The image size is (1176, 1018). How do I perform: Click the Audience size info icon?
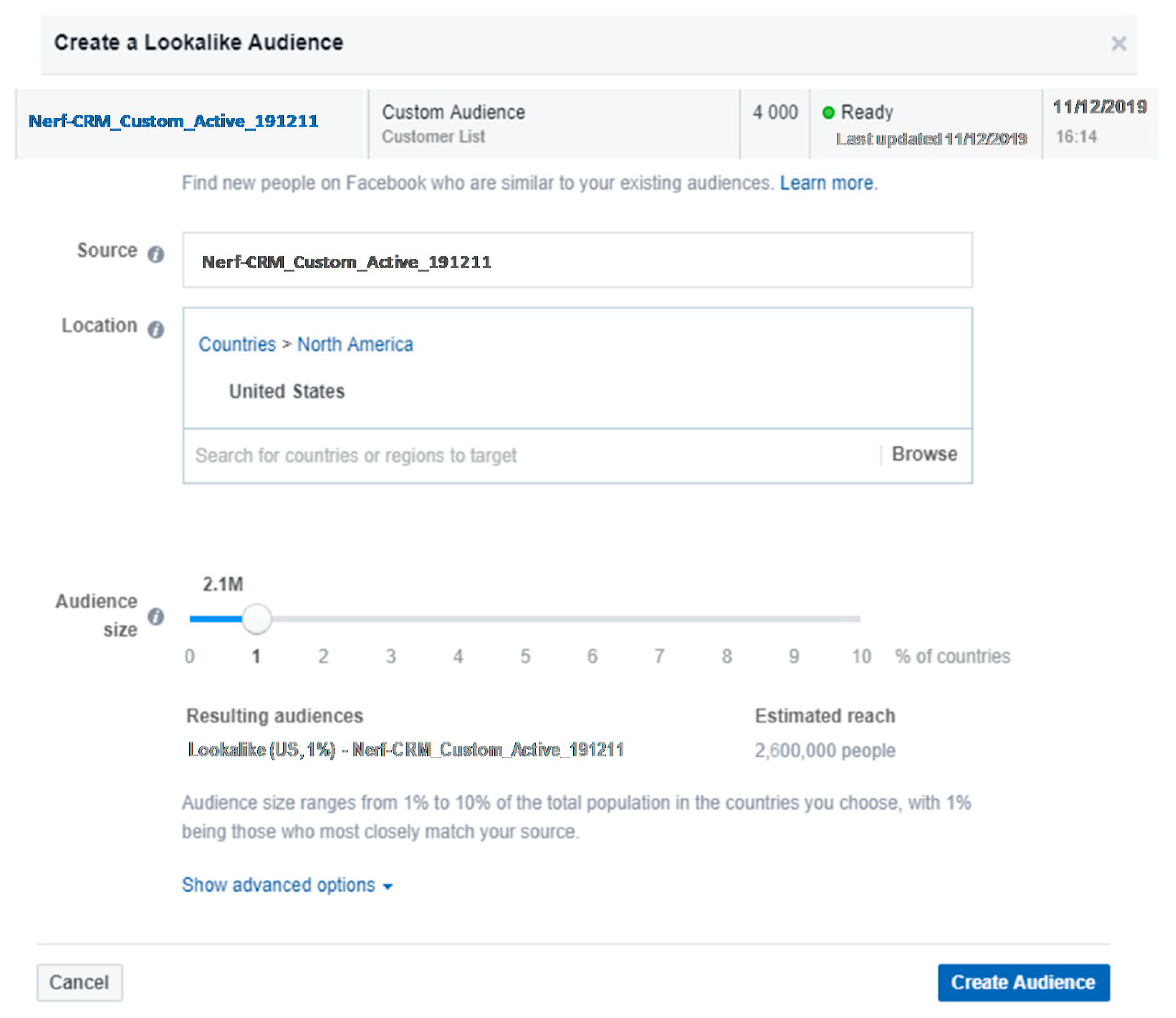point(156,617)
